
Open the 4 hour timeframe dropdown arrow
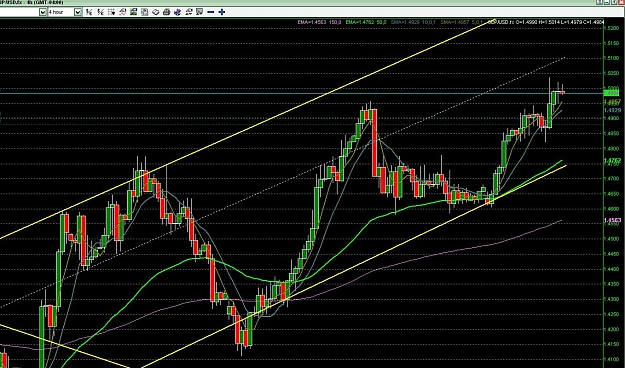tap(78, 12)
